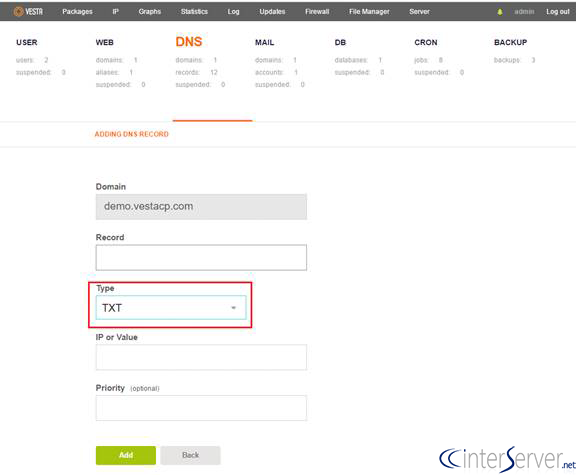Focus the IP or Value field
Image resolution: width=576 pixels, height=475 pixels.
[201, 357]
